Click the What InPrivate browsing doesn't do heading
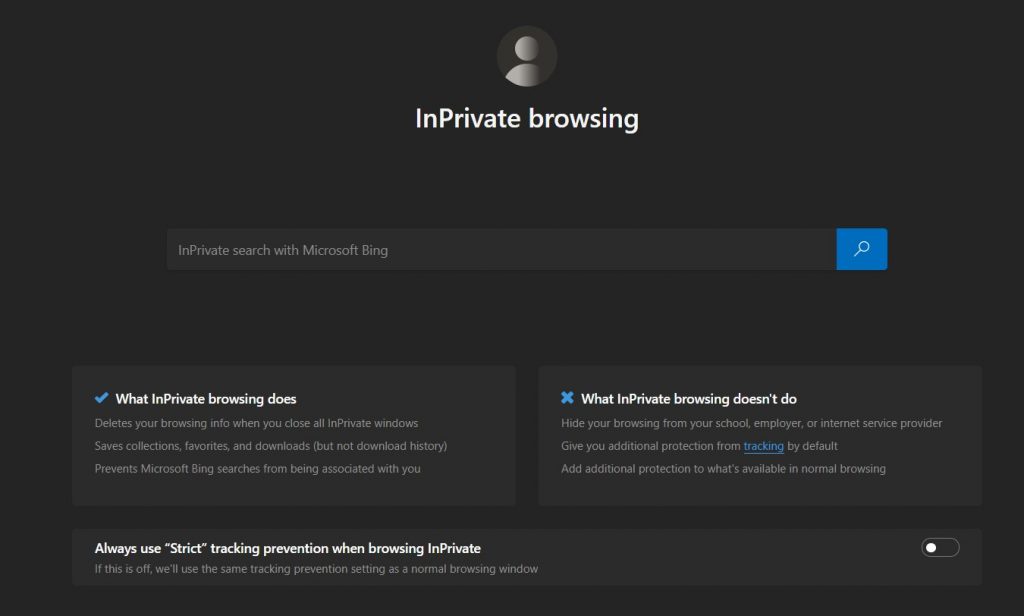1024x616 pixels. click(x=688, y=398)
